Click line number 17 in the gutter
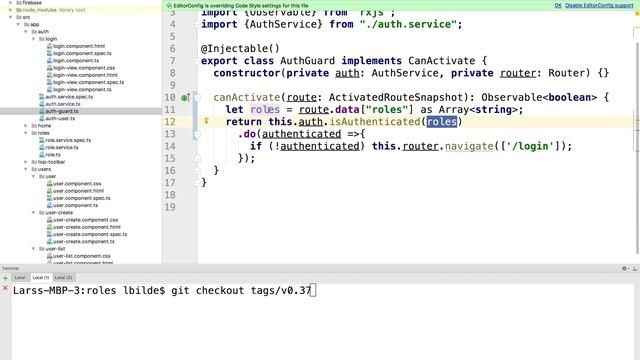Viewport: 640px width, 360px height. point(170,182)
